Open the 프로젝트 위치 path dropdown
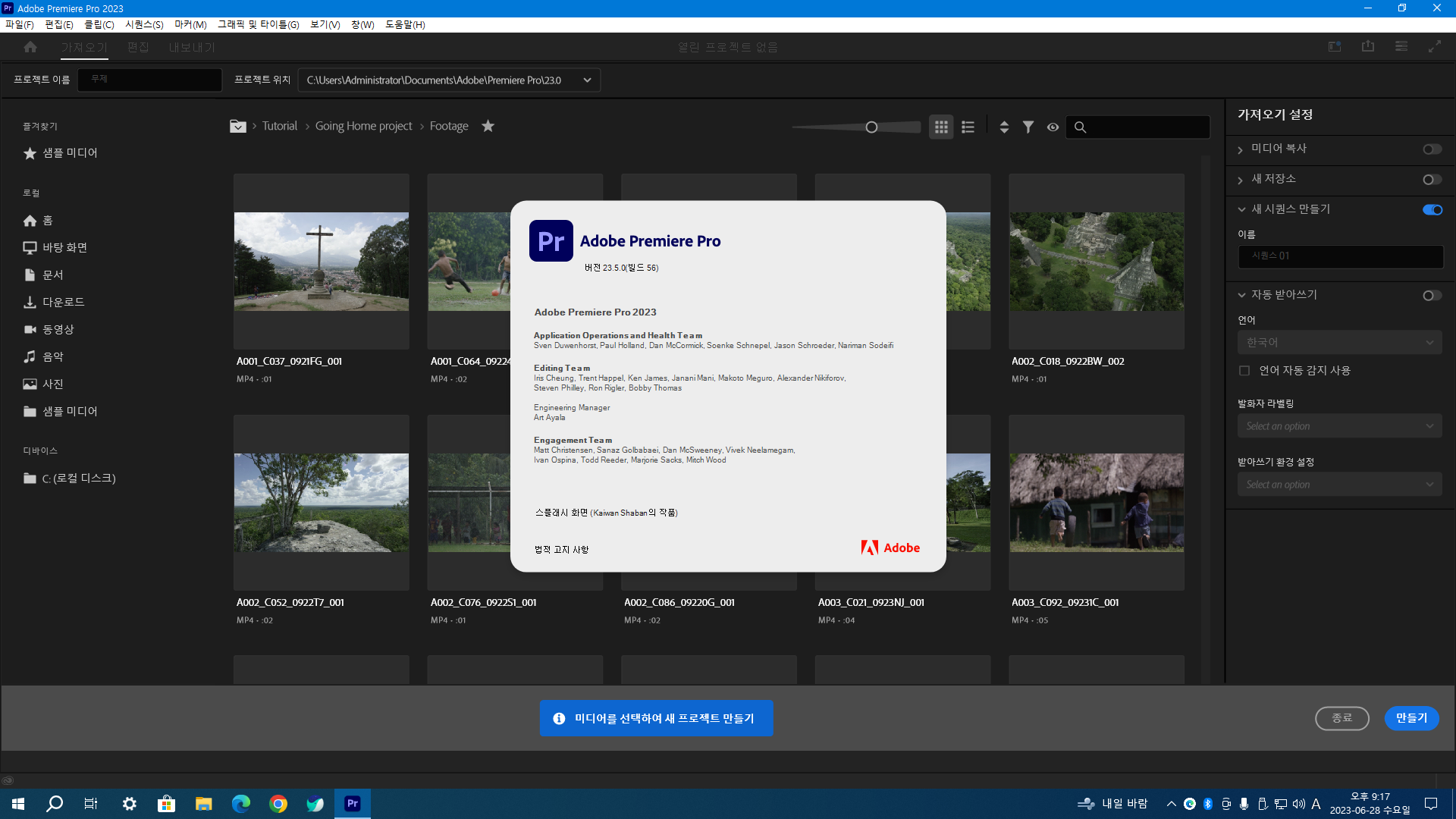Viewport: 1456px width, 819px height. click(587, 80)
